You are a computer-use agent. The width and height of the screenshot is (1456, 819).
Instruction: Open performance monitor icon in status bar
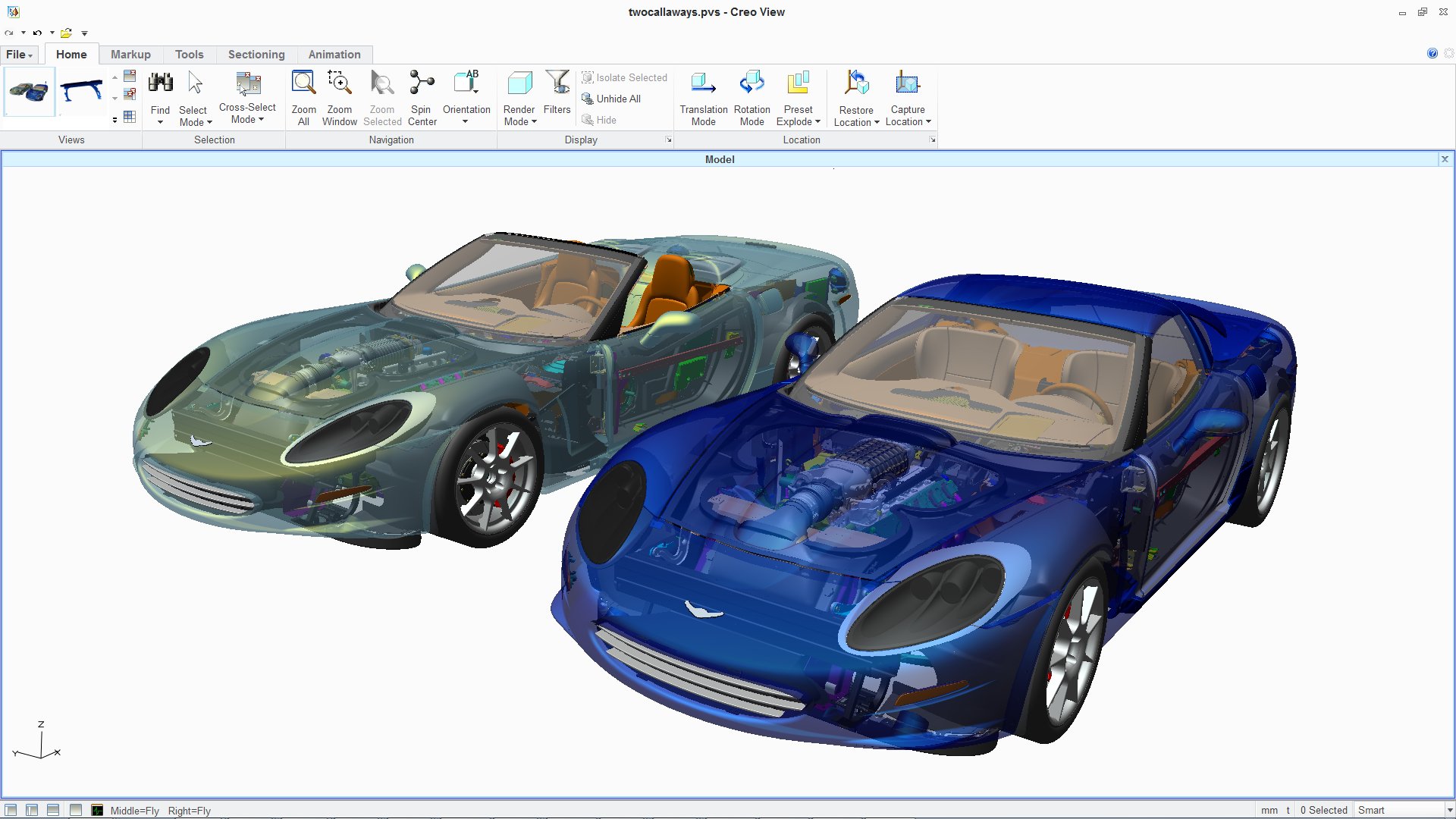(97, 810)
